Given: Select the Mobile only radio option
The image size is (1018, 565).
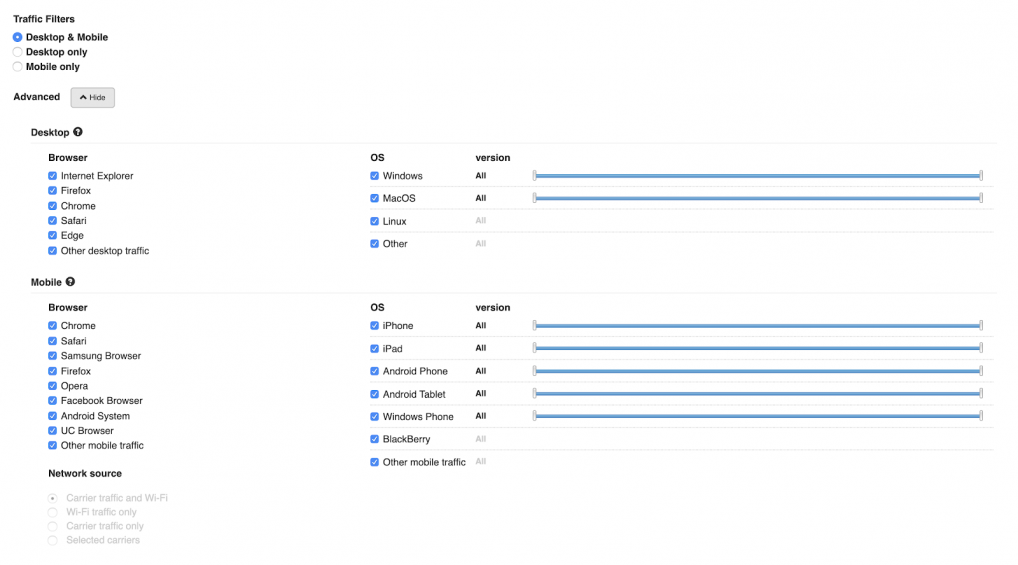Looking at the screenshot, I should [x=18, y=67].
